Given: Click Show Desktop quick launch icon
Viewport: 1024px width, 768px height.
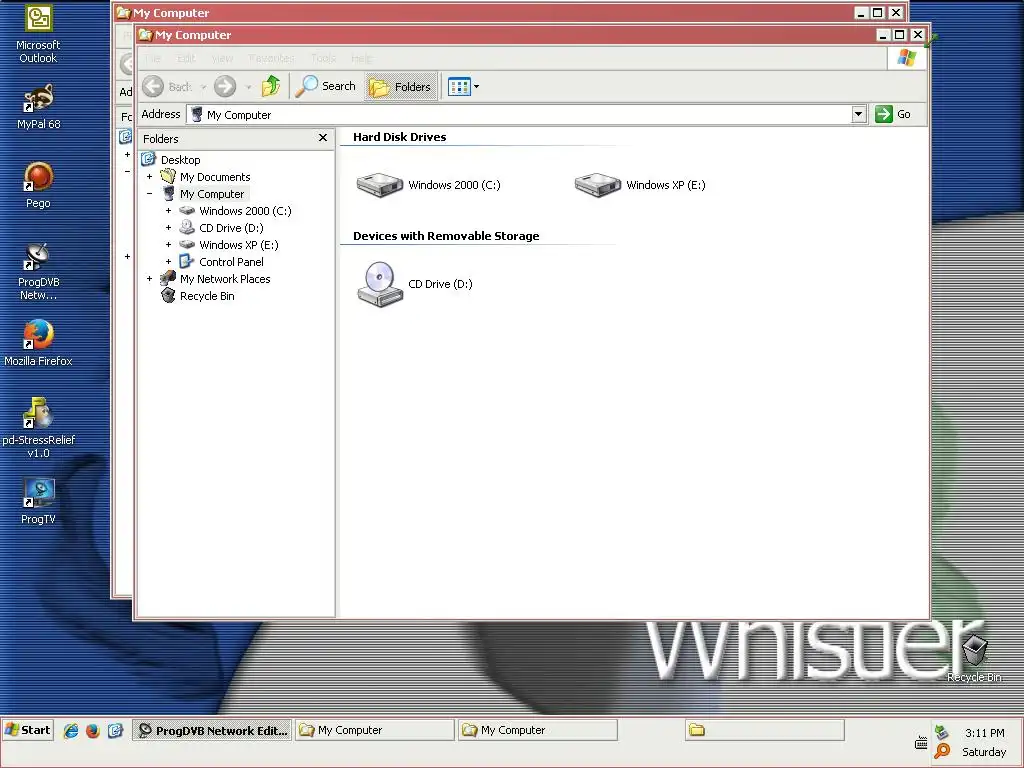Looking at the screenshot, I should tap(115, 731).
